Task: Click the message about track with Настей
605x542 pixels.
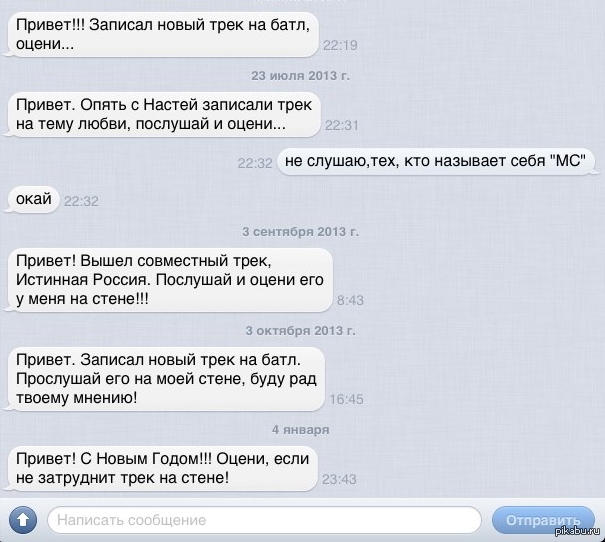Action: pyautogui.click(x=164, y=115)
